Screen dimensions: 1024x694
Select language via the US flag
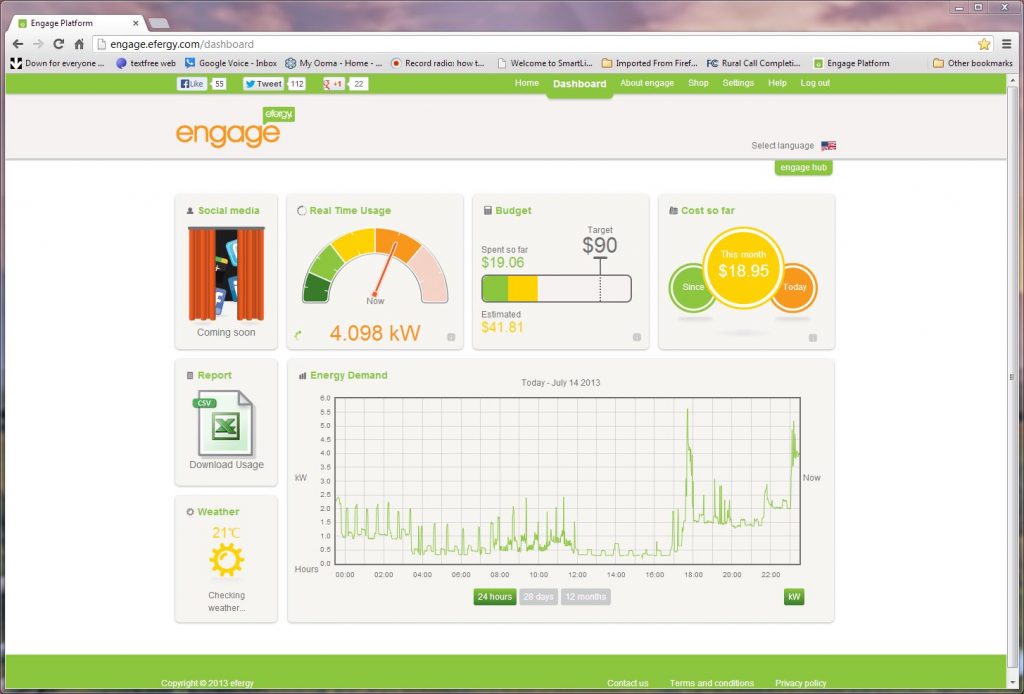coord(829,146)
